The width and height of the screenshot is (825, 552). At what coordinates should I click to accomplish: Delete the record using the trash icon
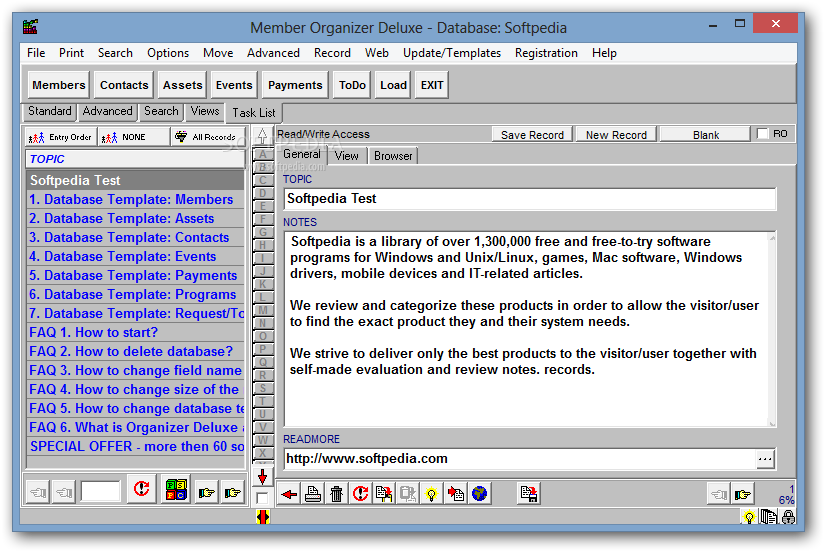point(336,494)
